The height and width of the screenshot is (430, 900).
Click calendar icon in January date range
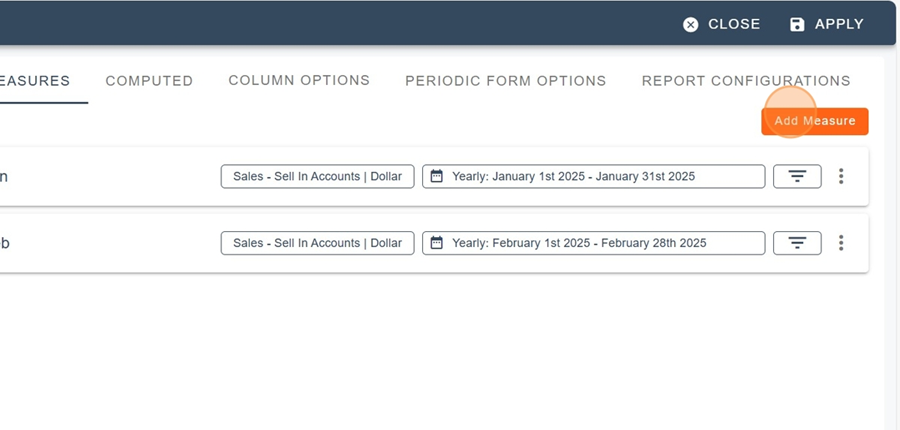pos(437,176)
